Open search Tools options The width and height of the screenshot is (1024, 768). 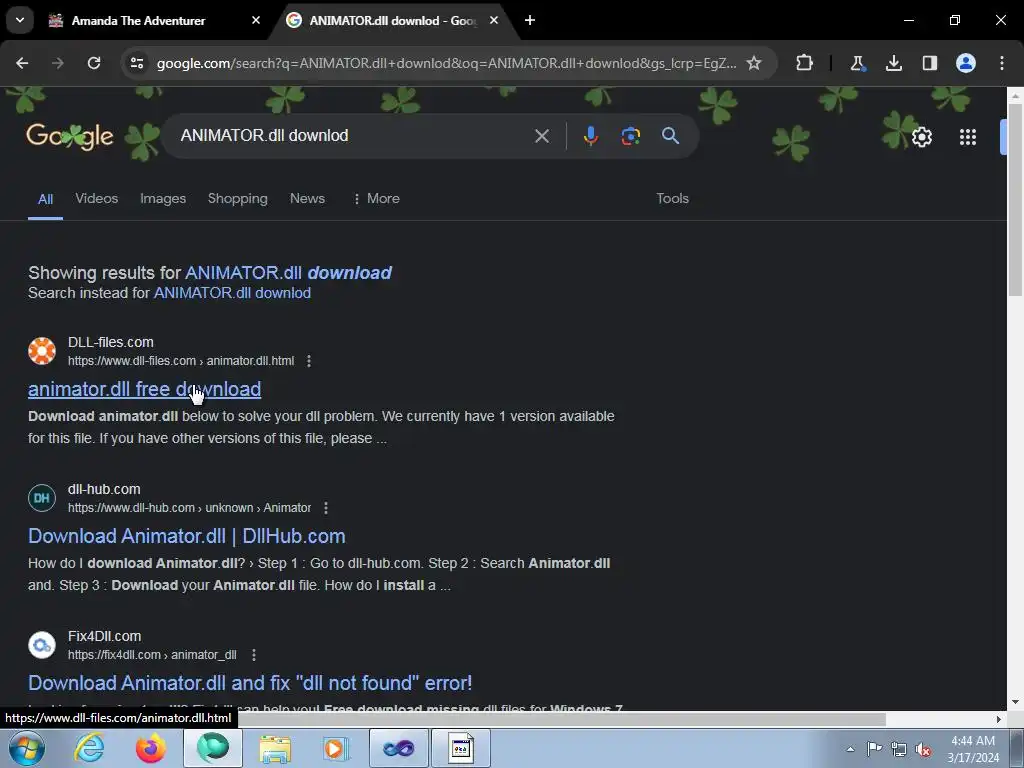click(x=672, y=199)
